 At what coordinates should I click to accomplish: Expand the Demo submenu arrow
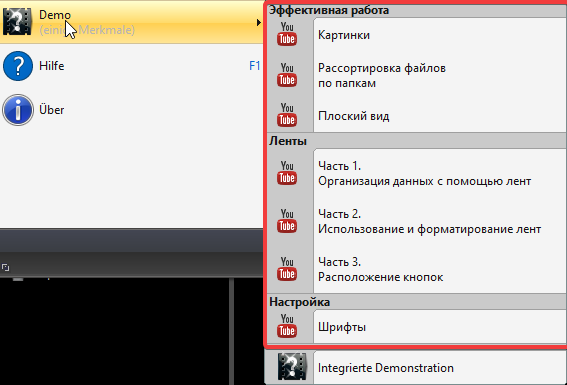pyautogui.click(x=259, y=22)
